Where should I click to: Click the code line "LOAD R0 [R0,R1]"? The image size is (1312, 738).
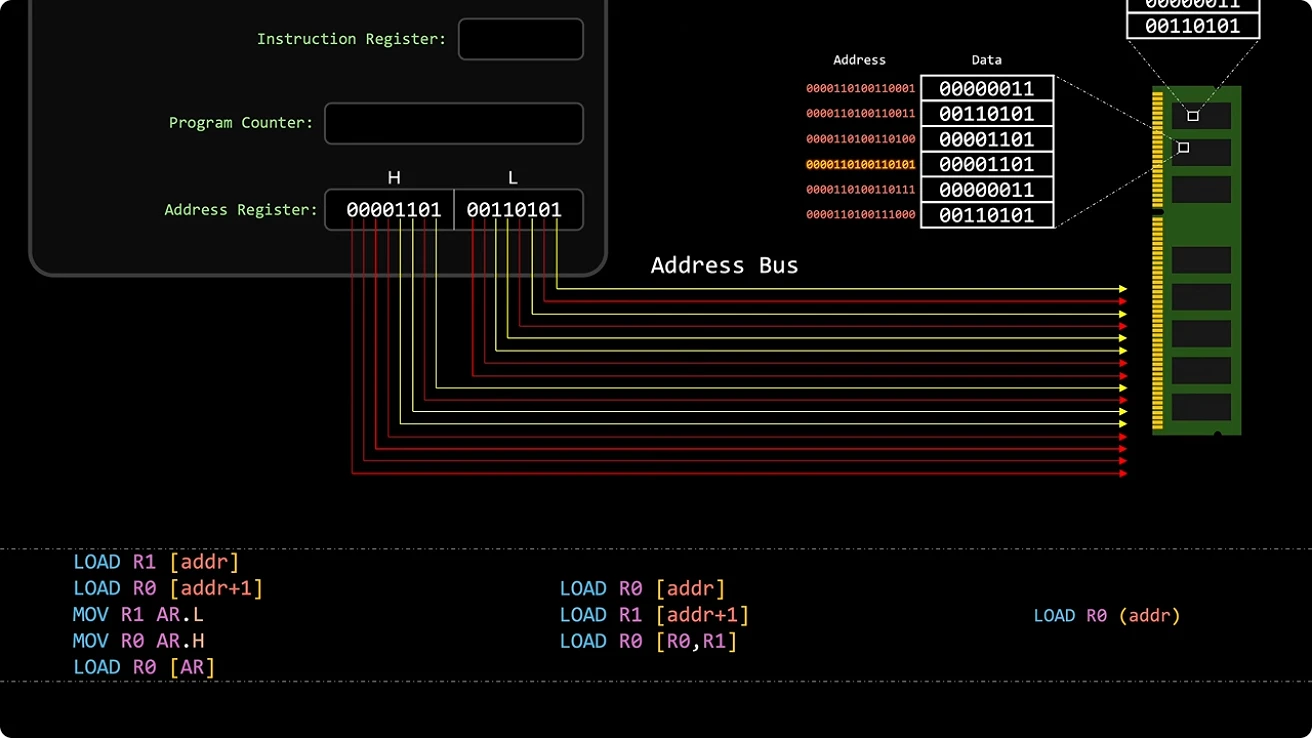tap(648, 641)
